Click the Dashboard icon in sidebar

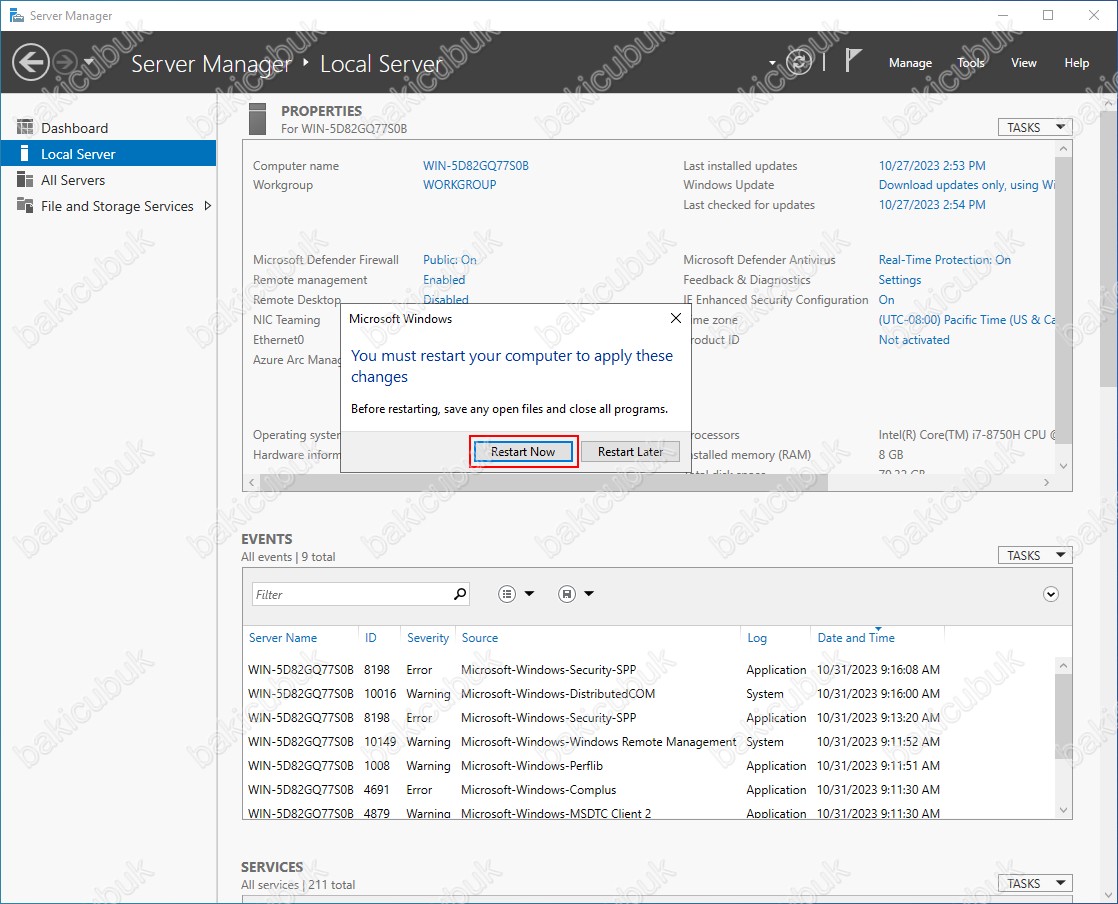(25, 128)
